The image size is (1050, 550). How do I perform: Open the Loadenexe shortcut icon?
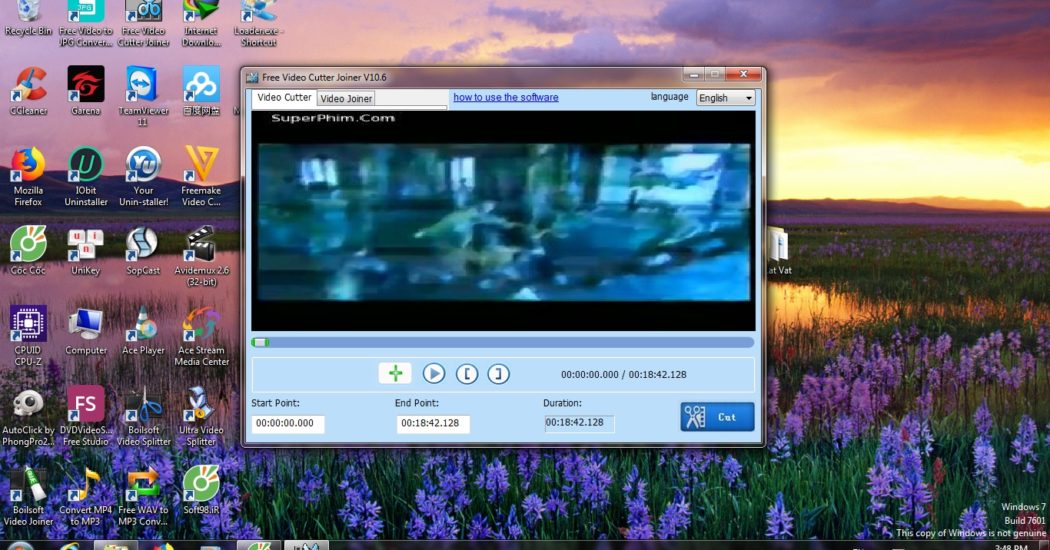(x=258, y=23)
